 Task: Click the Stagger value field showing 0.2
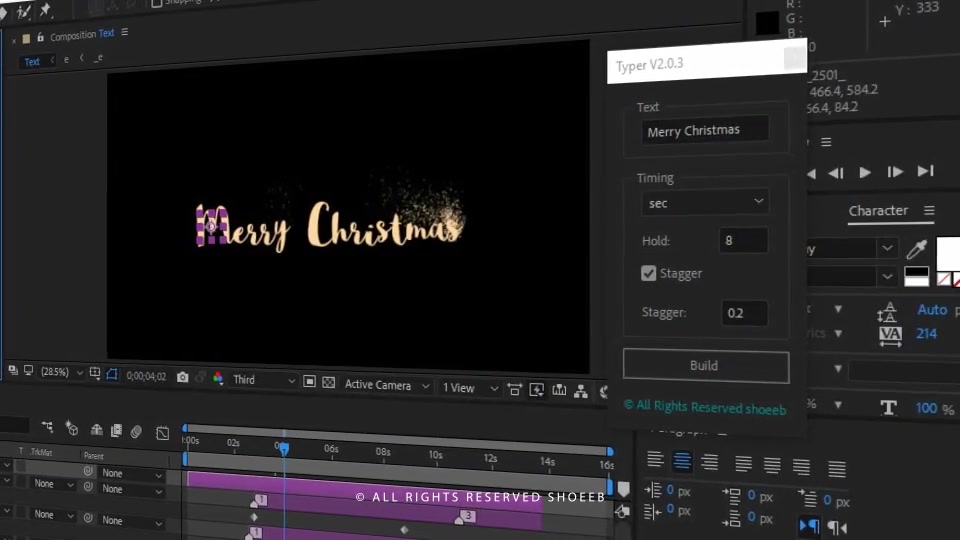coord(744,313)
